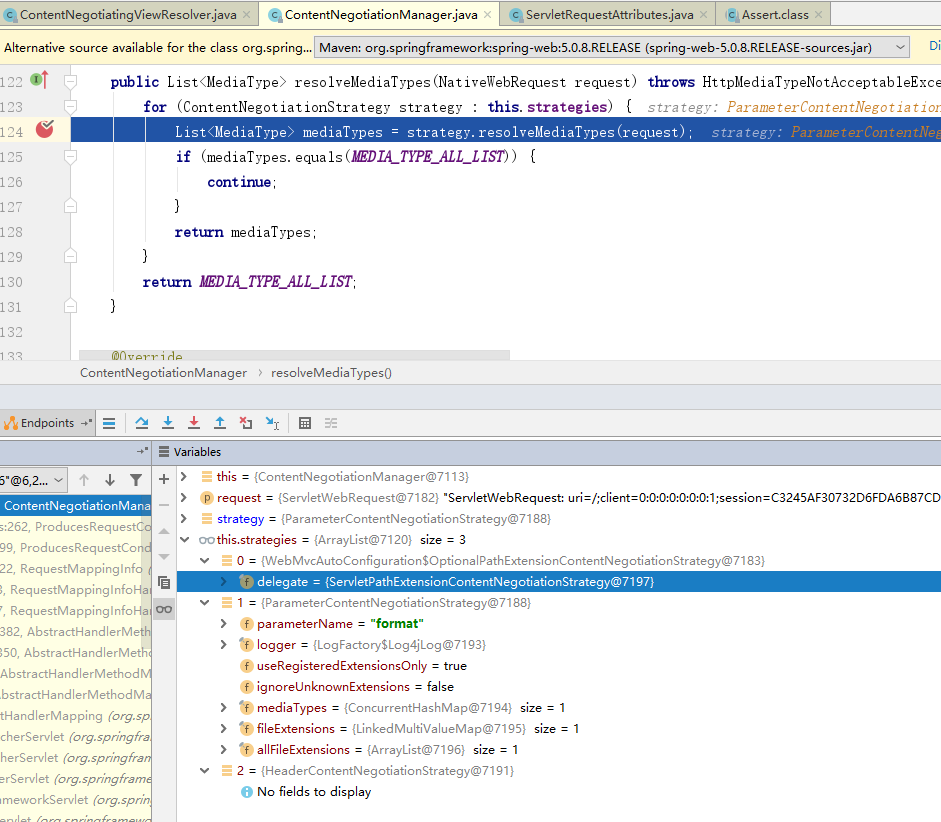Open the Maven source jar dropdown

point(900,47)
